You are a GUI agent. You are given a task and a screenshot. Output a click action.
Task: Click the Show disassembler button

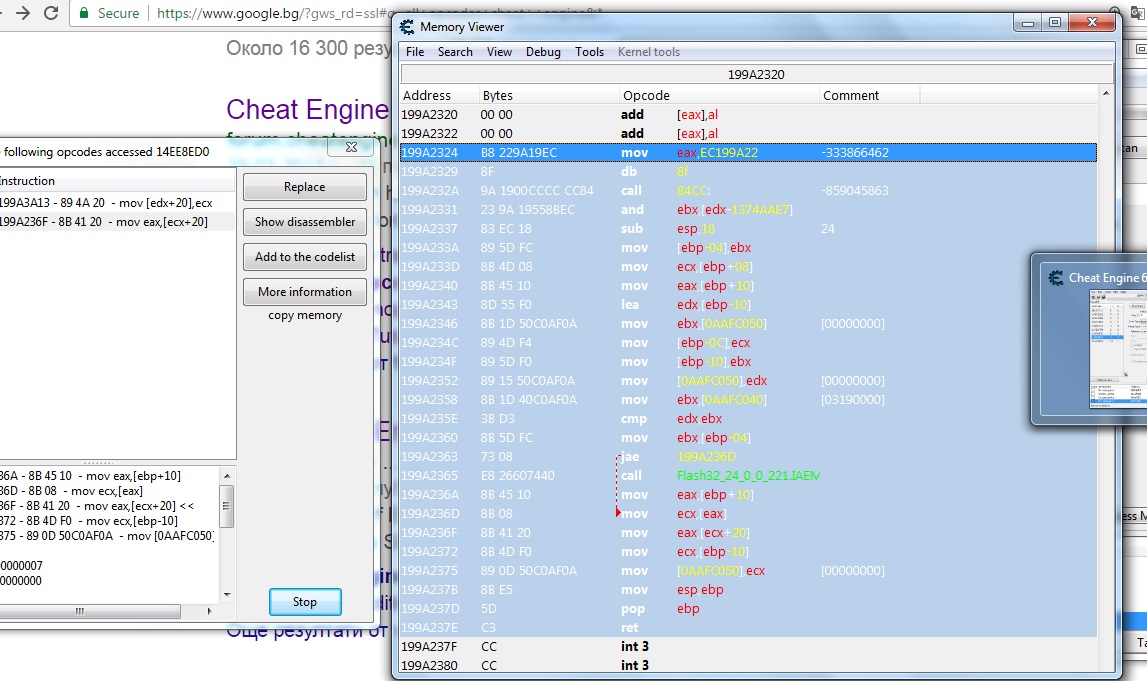click(305, 222)
